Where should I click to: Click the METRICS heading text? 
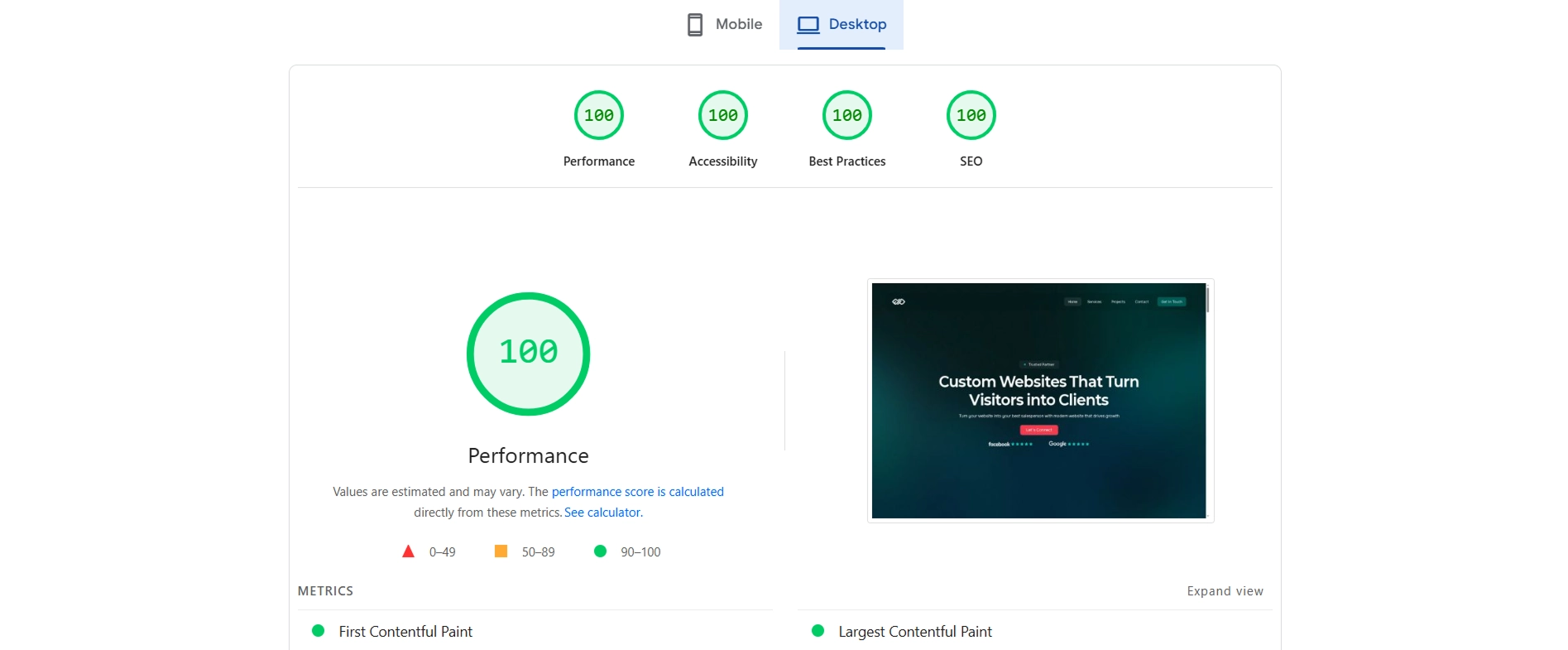(x=325, y=591)
